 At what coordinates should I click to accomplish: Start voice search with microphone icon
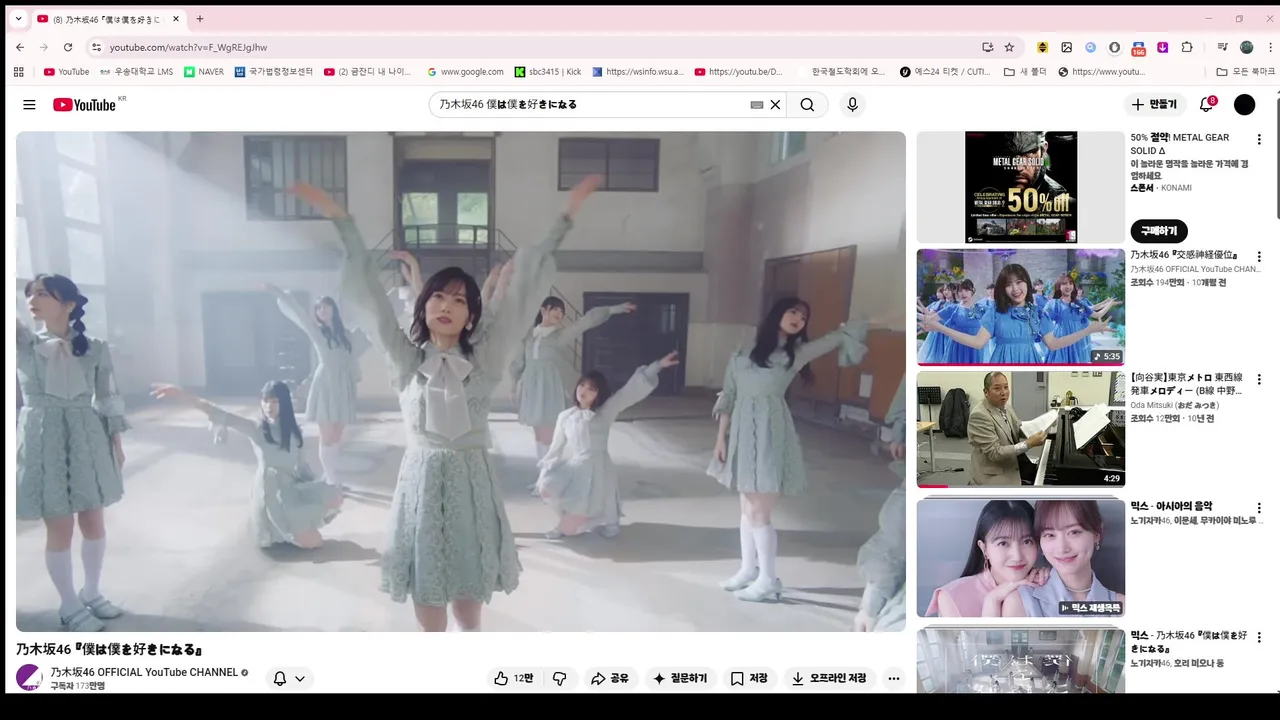coord(852,105)
